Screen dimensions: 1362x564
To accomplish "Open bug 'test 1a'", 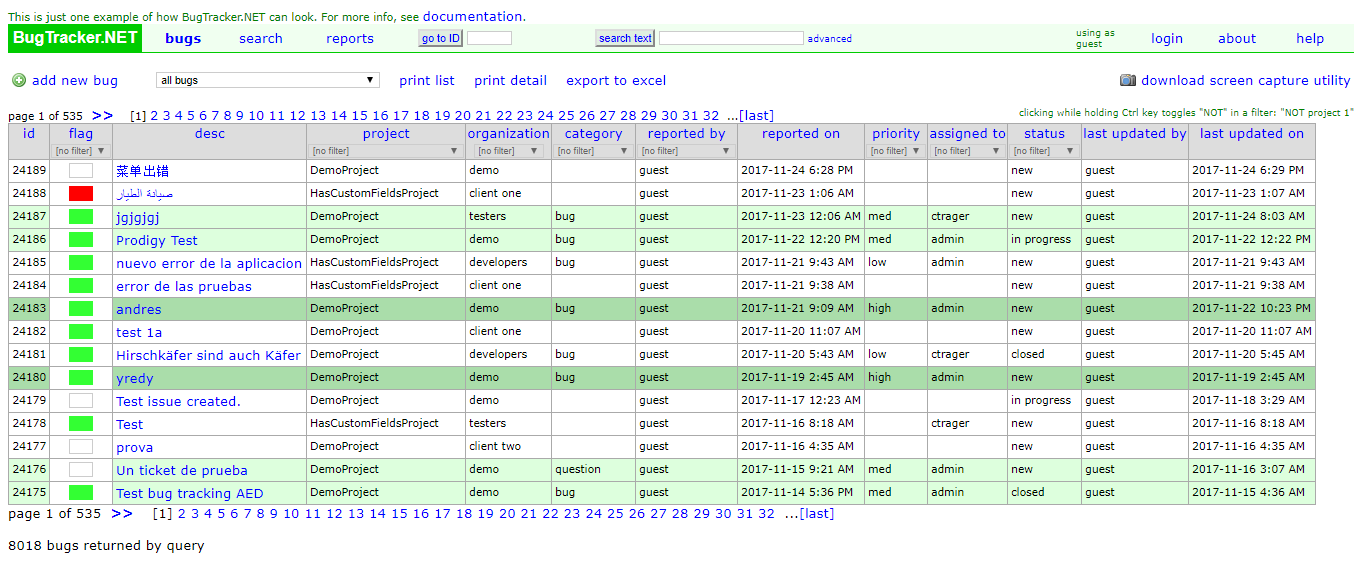I will pos(139,332).
